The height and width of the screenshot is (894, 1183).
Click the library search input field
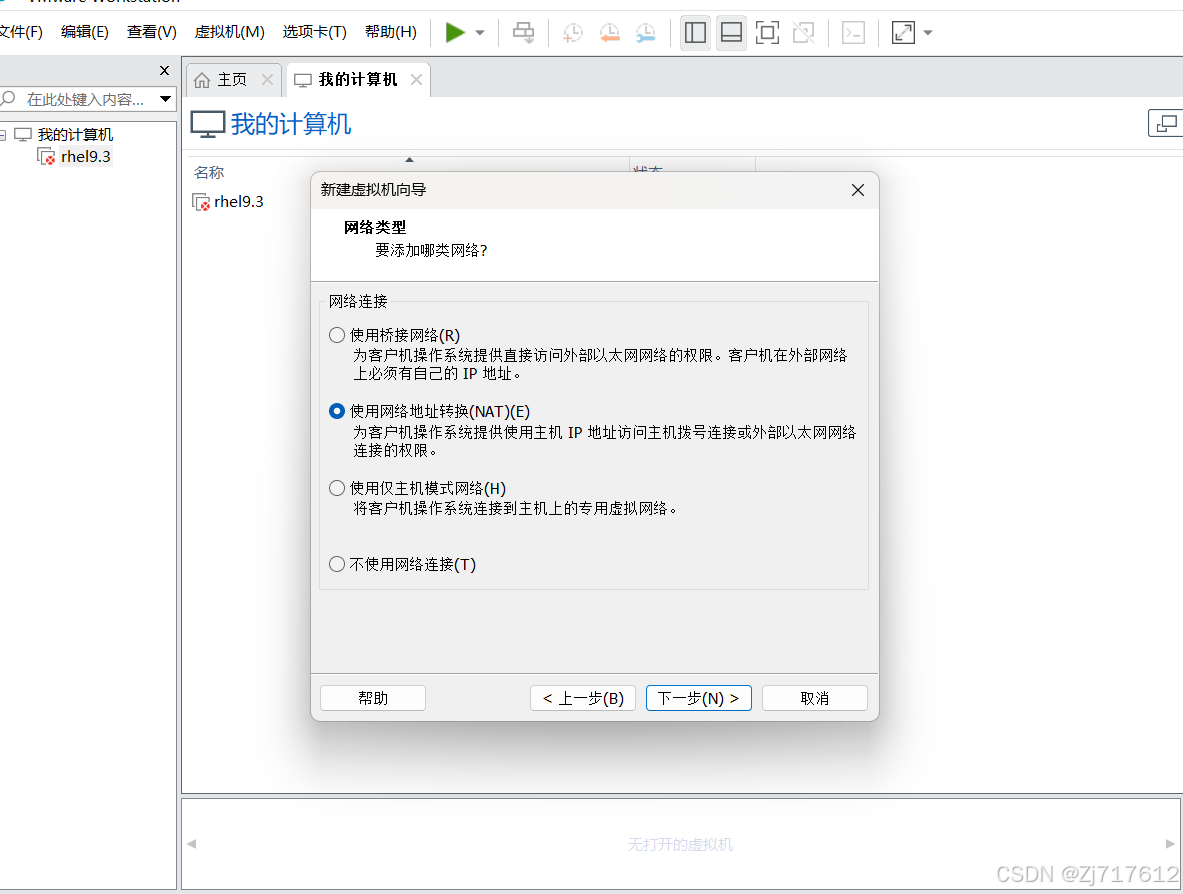(84, 99)
